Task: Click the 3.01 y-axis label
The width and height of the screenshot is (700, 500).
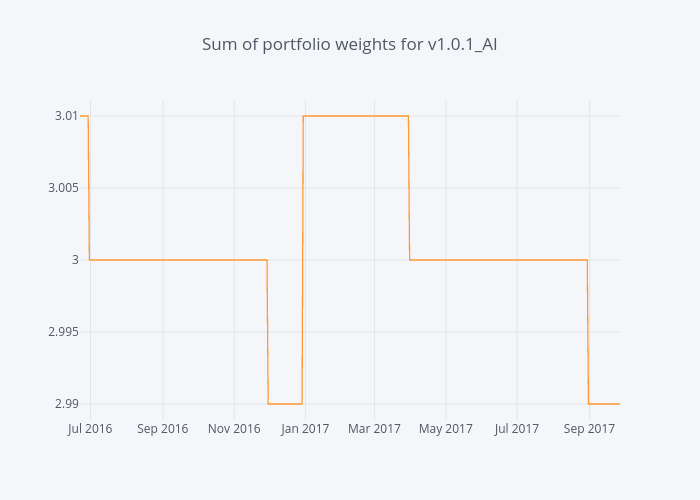Action: pos(66,116)
